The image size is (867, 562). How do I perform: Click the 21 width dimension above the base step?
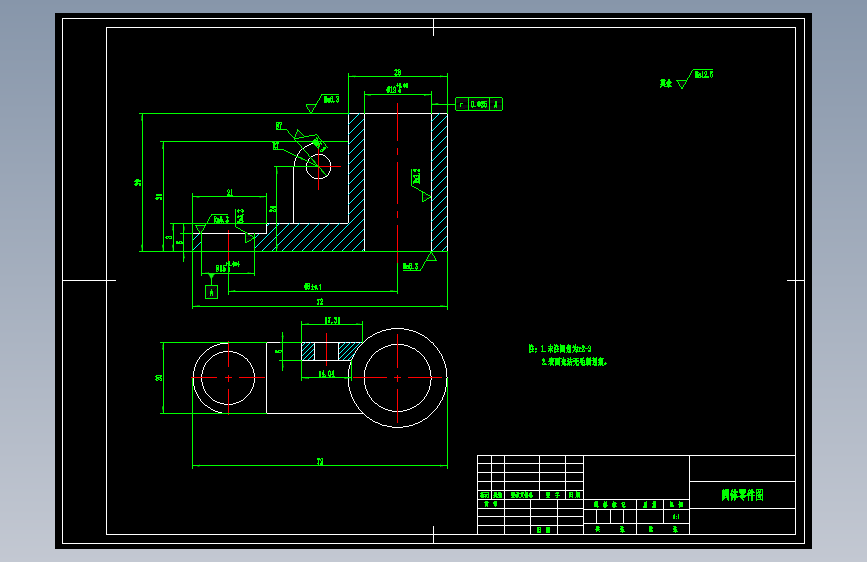(x=229, y=192)
